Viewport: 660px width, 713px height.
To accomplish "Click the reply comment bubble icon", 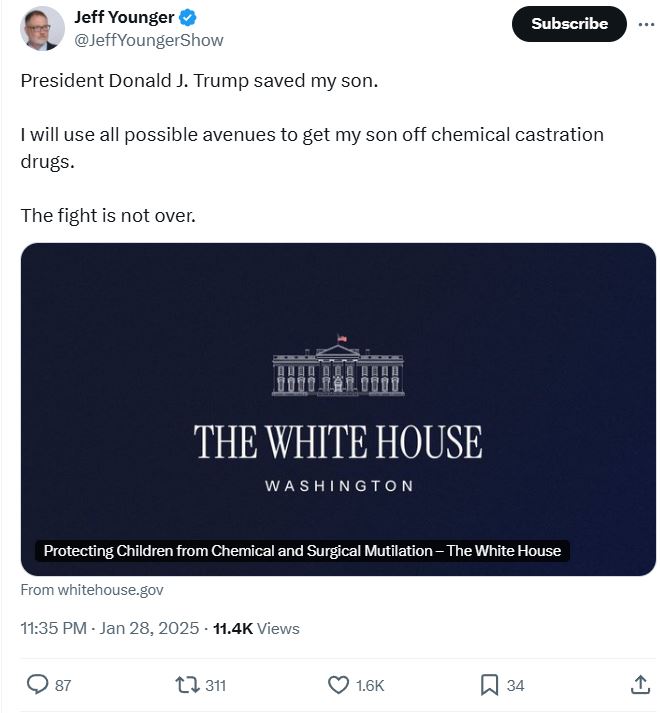I will 37,684.
